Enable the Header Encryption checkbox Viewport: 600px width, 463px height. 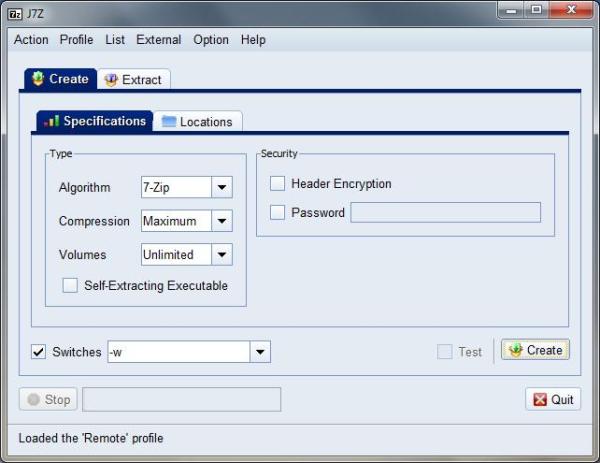[x=277, y=183]
